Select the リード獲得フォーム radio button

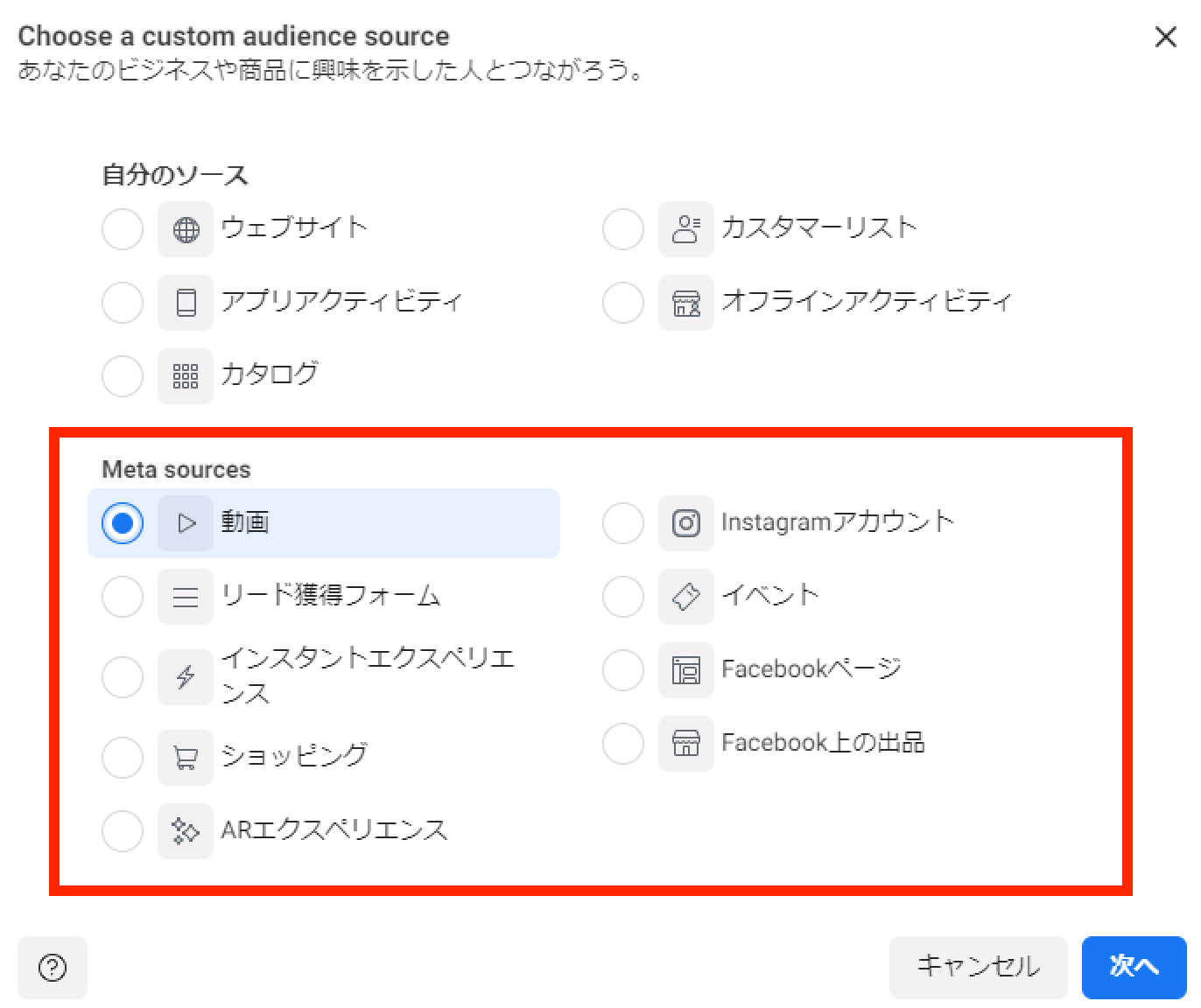(123, 597)
